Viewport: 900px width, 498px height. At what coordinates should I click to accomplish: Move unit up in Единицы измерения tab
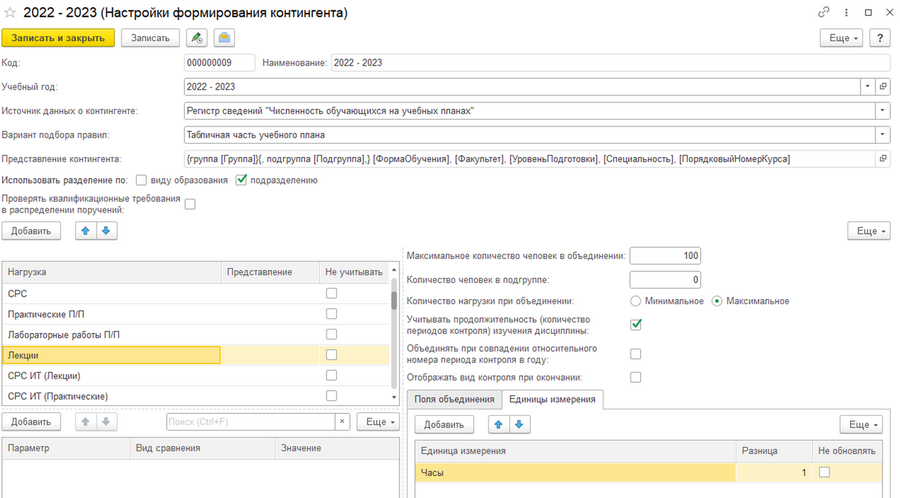tap(498, 425)
